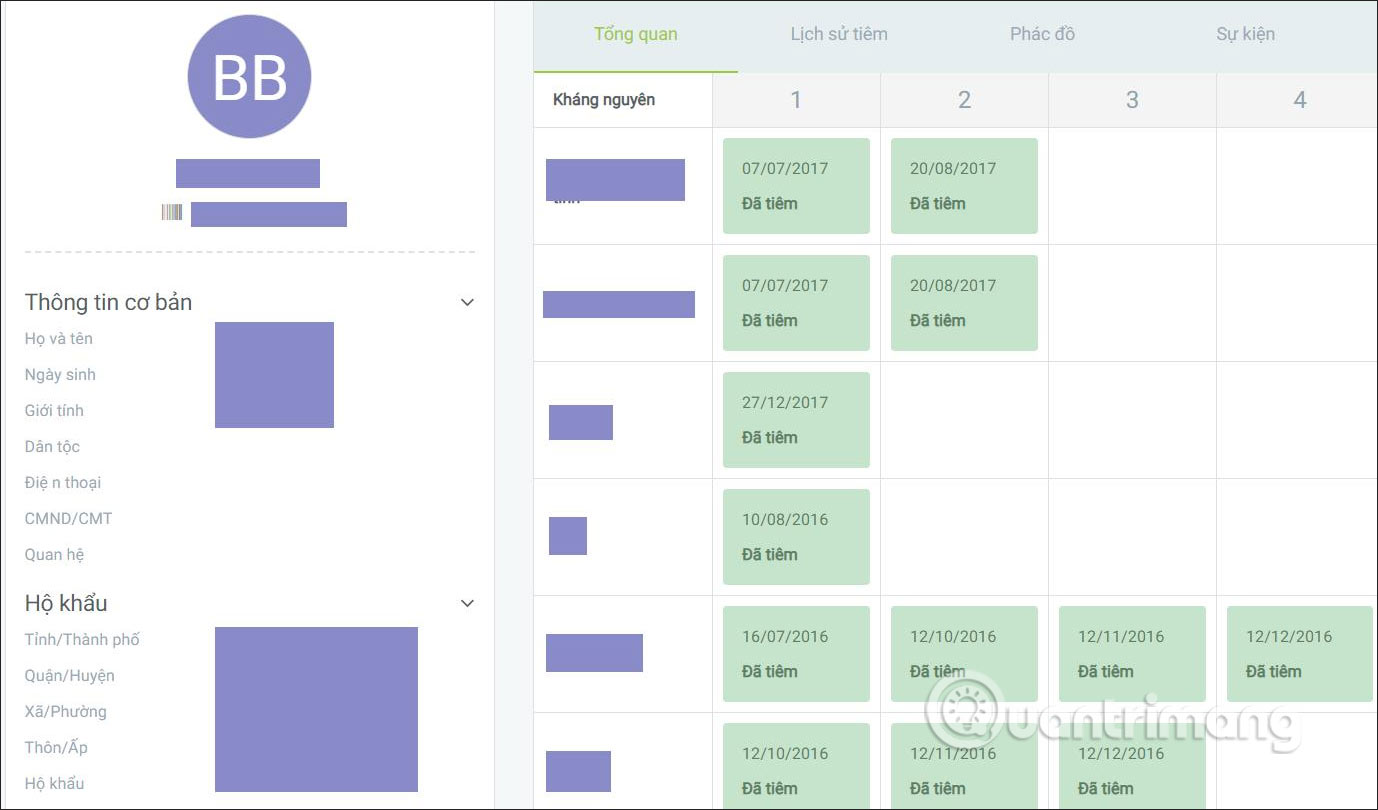
Task: Switch to the Tổng quan tab
Action: (x=635, y=34)
